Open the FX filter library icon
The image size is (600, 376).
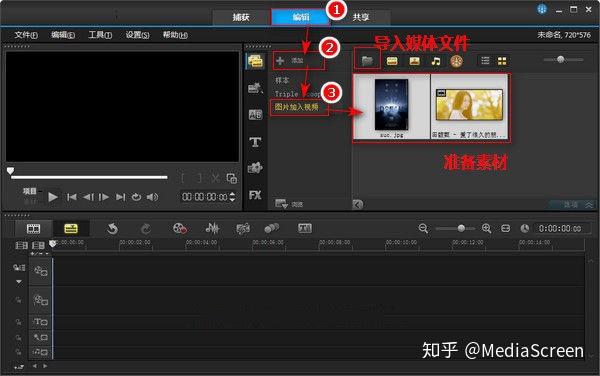[x=255, y=195]
